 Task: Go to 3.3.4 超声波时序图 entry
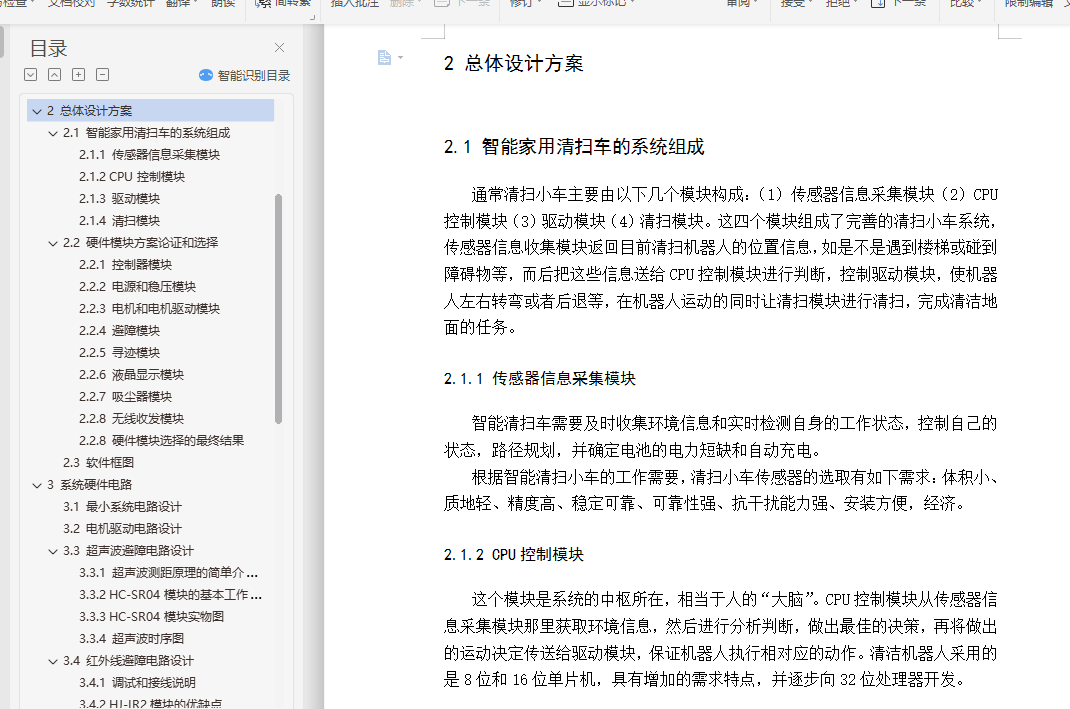[131, 639]
